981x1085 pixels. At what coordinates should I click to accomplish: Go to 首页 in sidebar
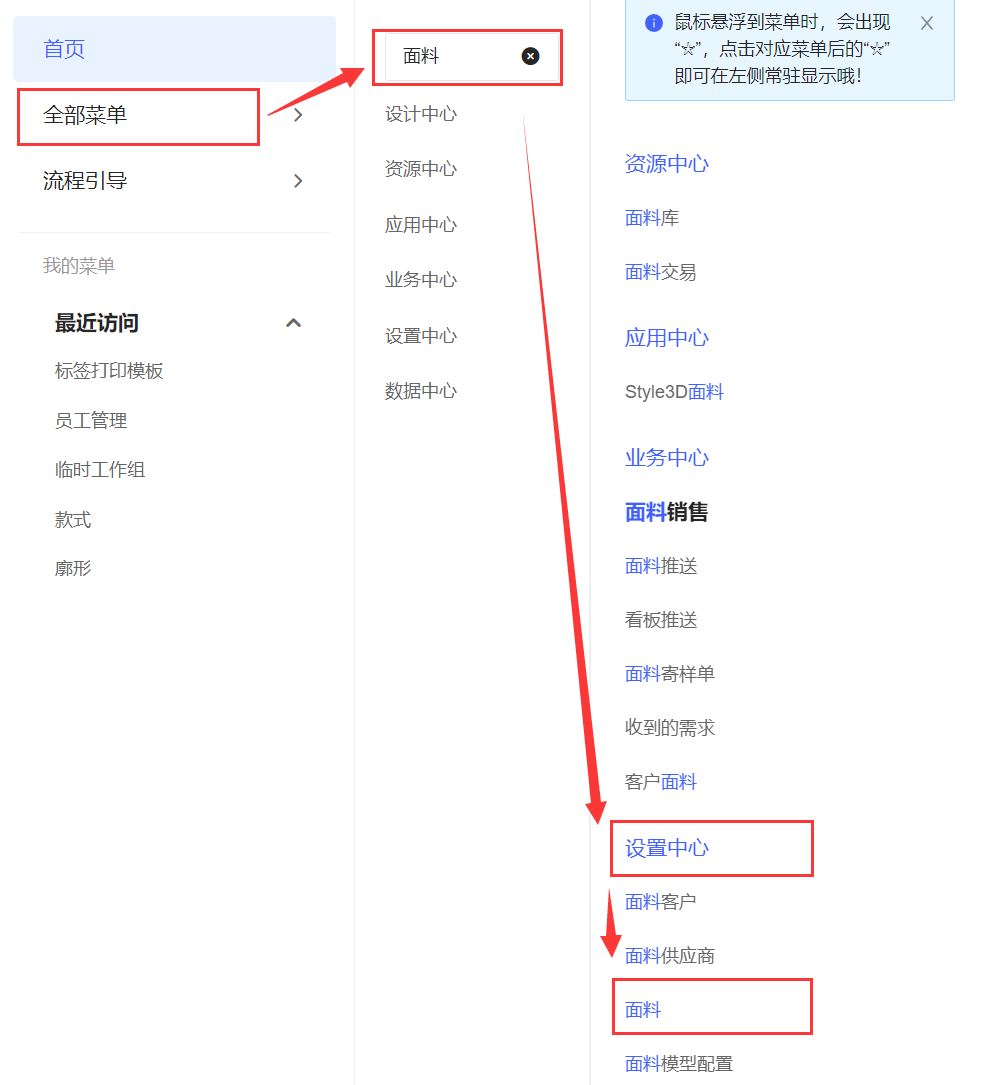pos(65,49)
